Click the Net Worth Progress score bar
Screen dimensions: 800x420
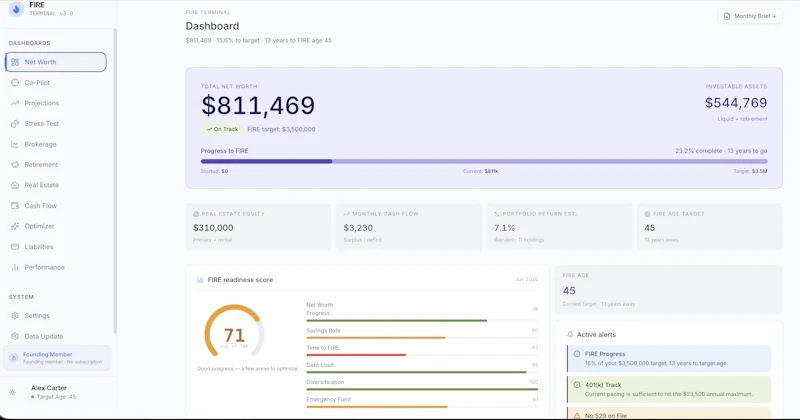(x=422, y=320)
